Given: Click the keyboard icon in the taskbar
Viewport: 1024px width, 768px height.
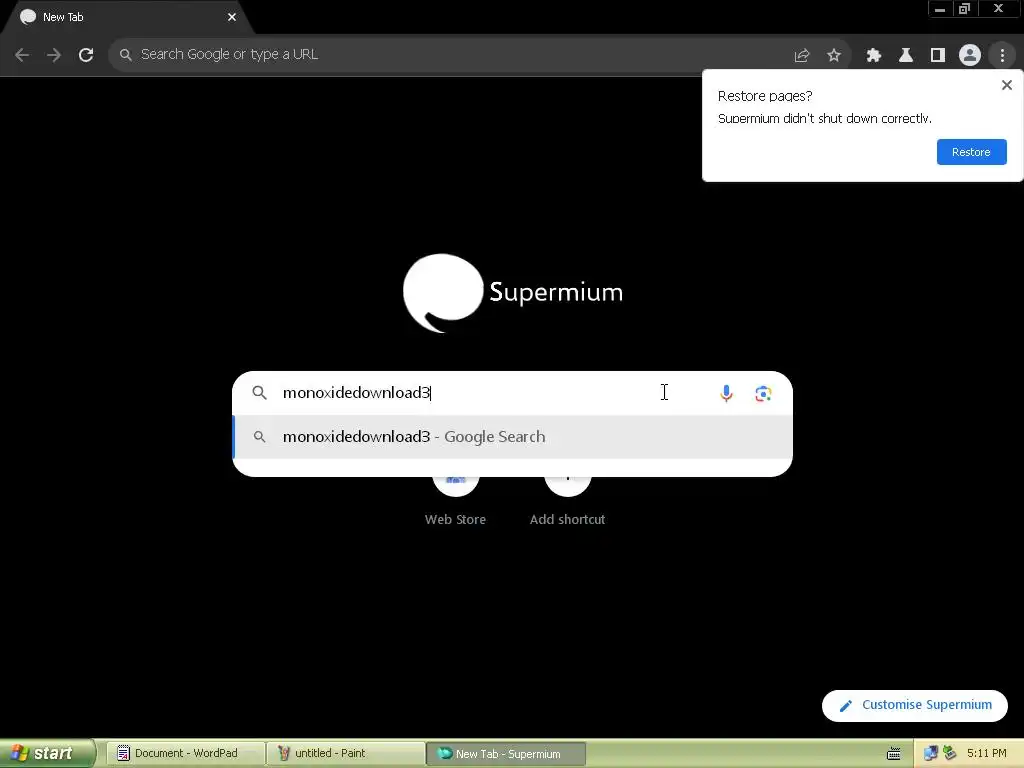Looking at the screenshot, I should click(x=893, y=754).
